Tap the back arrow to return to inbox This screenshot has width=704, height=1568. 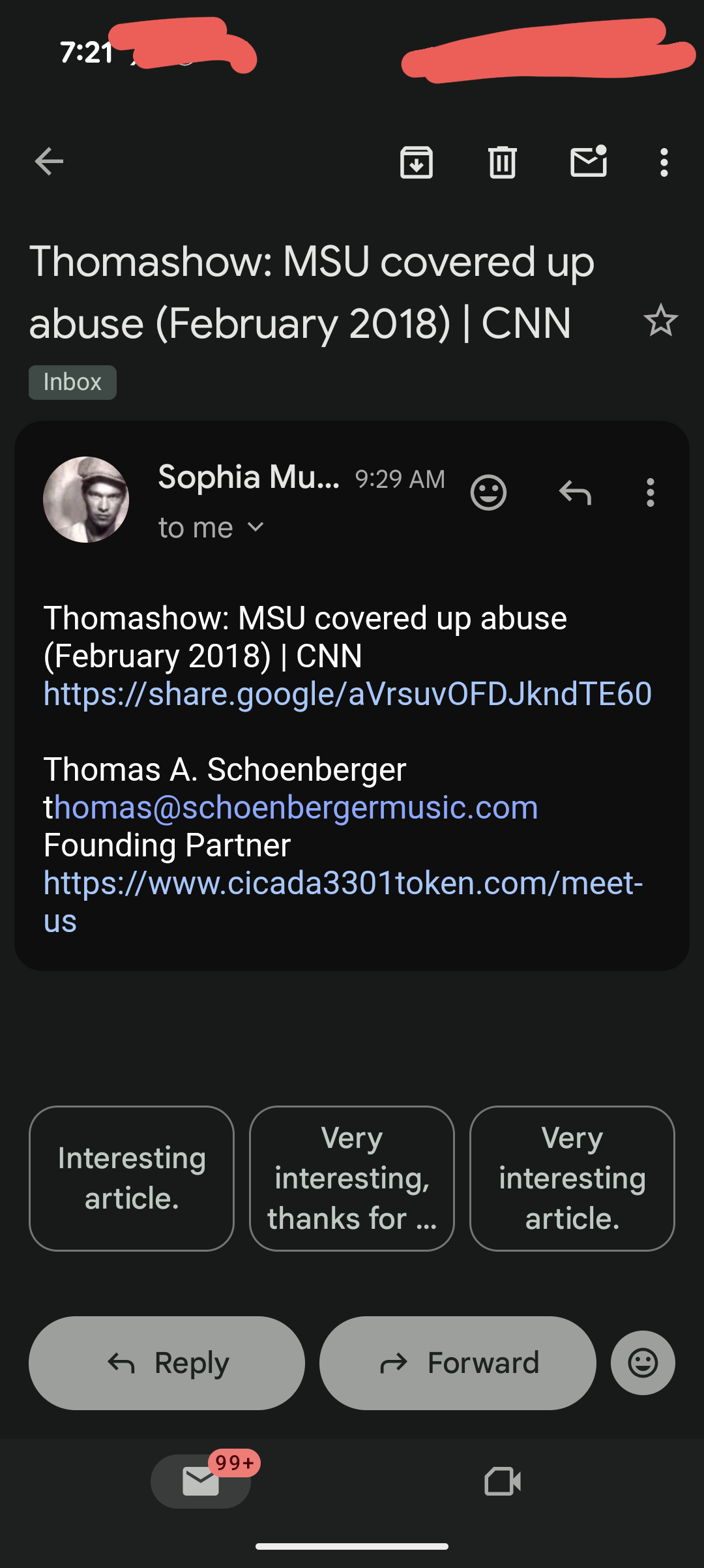coord(49,162)
